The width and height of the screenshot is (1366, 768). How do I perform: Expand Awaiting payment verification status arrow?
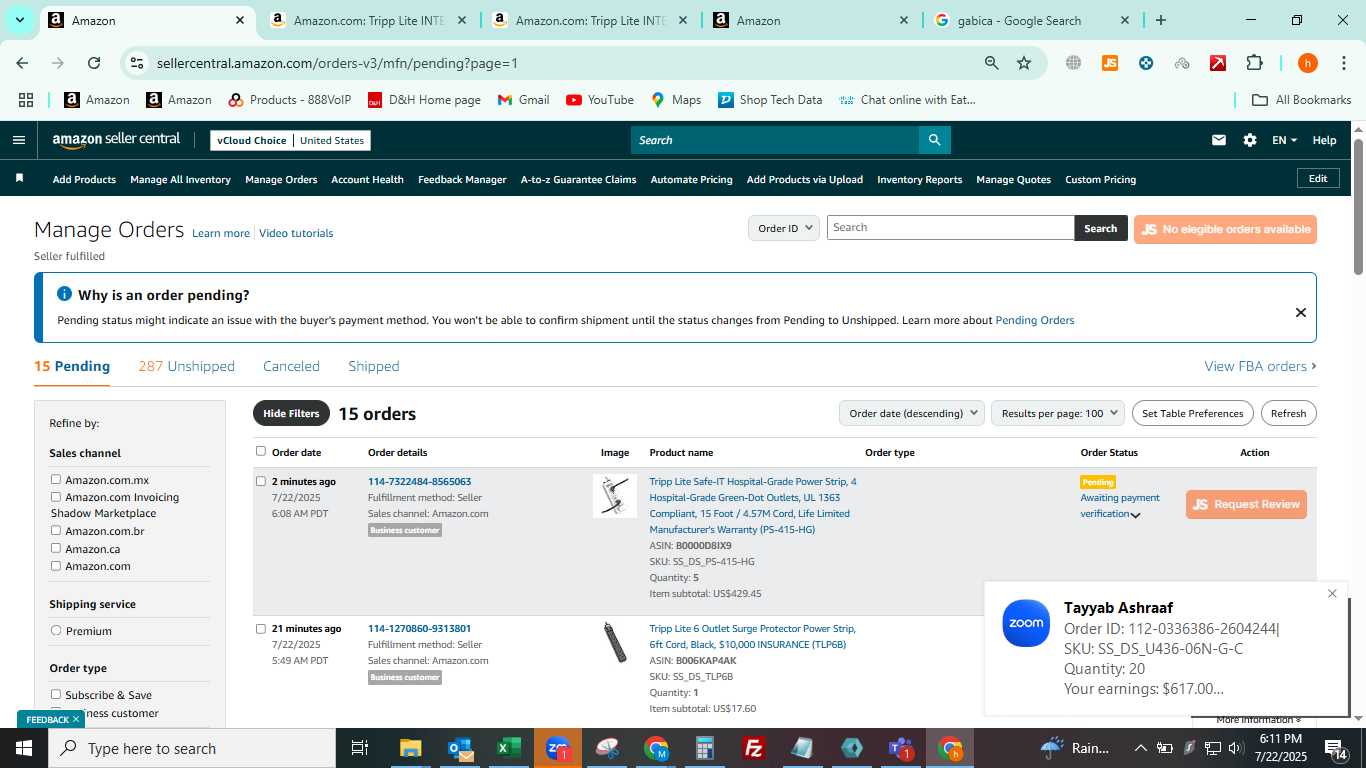[x=1135, y=515]
